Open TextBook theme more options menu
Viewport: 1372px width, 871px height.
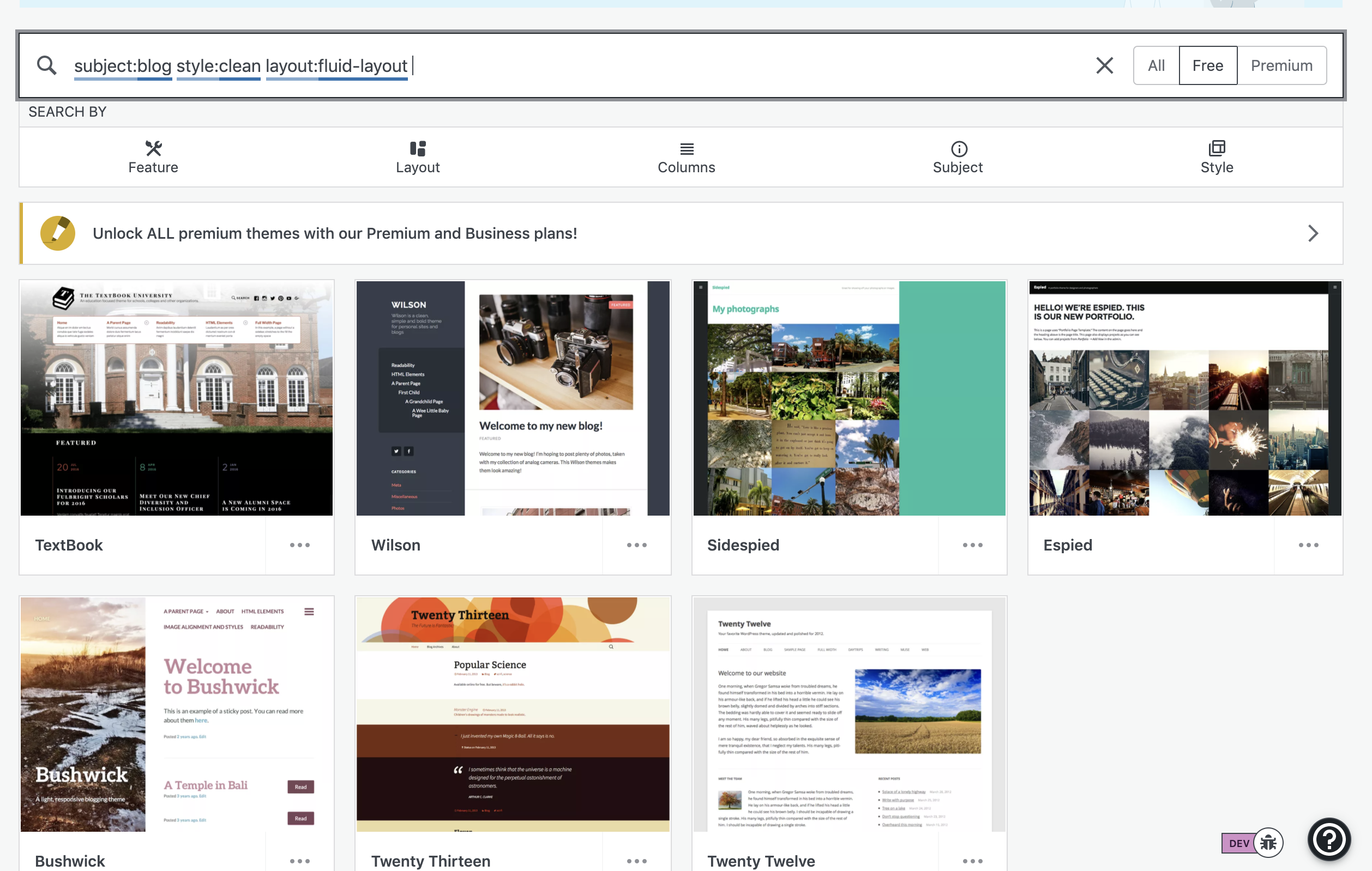pyautogui.click(x=300, y=545)
